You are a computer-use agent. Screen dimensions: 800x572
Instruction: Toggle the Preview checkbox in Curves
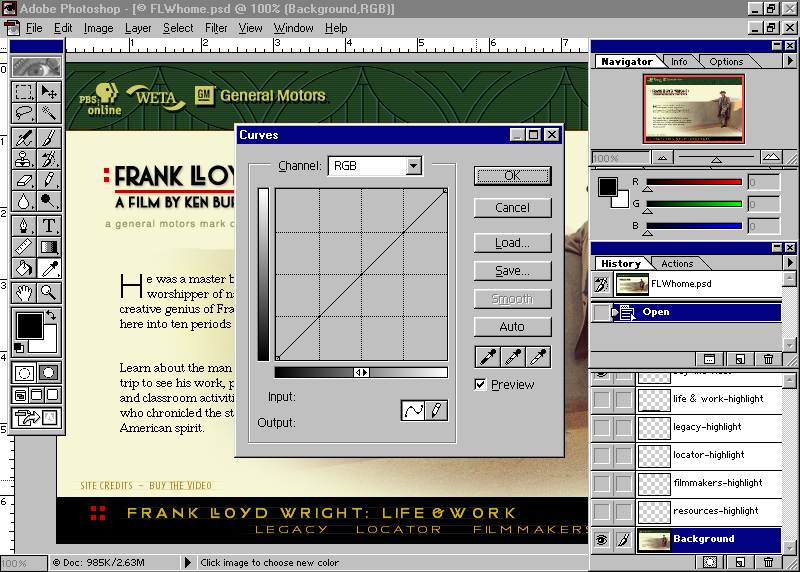[480, 384]
